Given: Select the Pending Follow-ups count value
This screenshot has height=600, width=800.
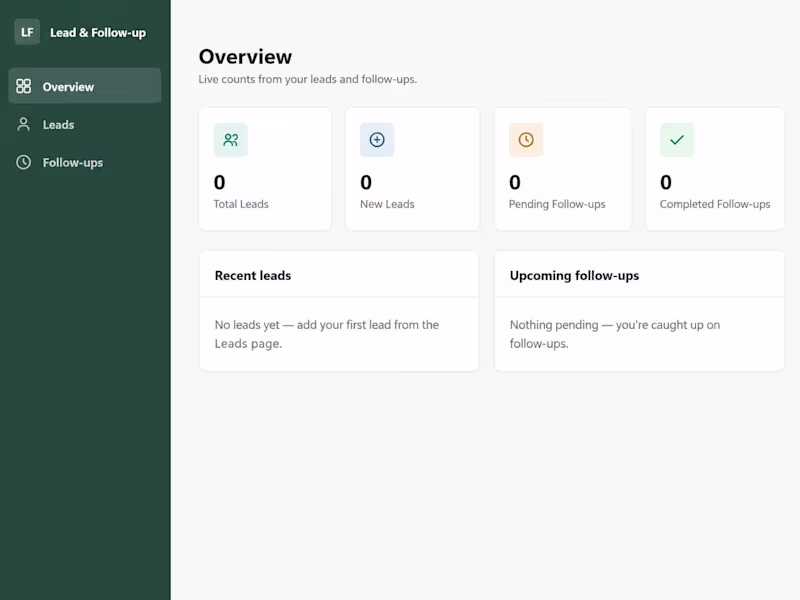Looking at the screenshot, I should click(x=515, y=182).
